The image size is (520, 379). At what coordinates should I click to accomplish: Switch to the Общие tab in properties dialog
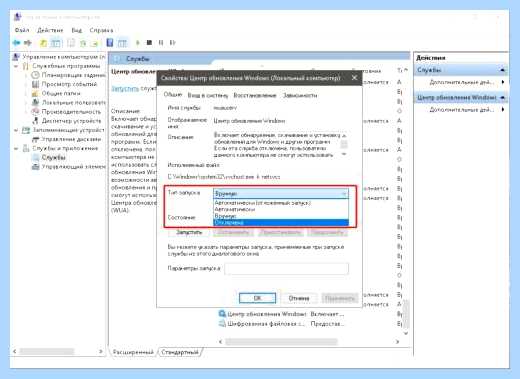click(173, 95)
